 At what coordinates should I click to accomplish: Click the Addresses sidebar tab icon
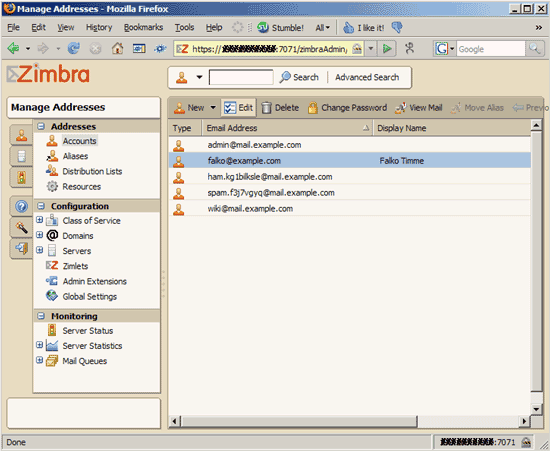[21, 135]
